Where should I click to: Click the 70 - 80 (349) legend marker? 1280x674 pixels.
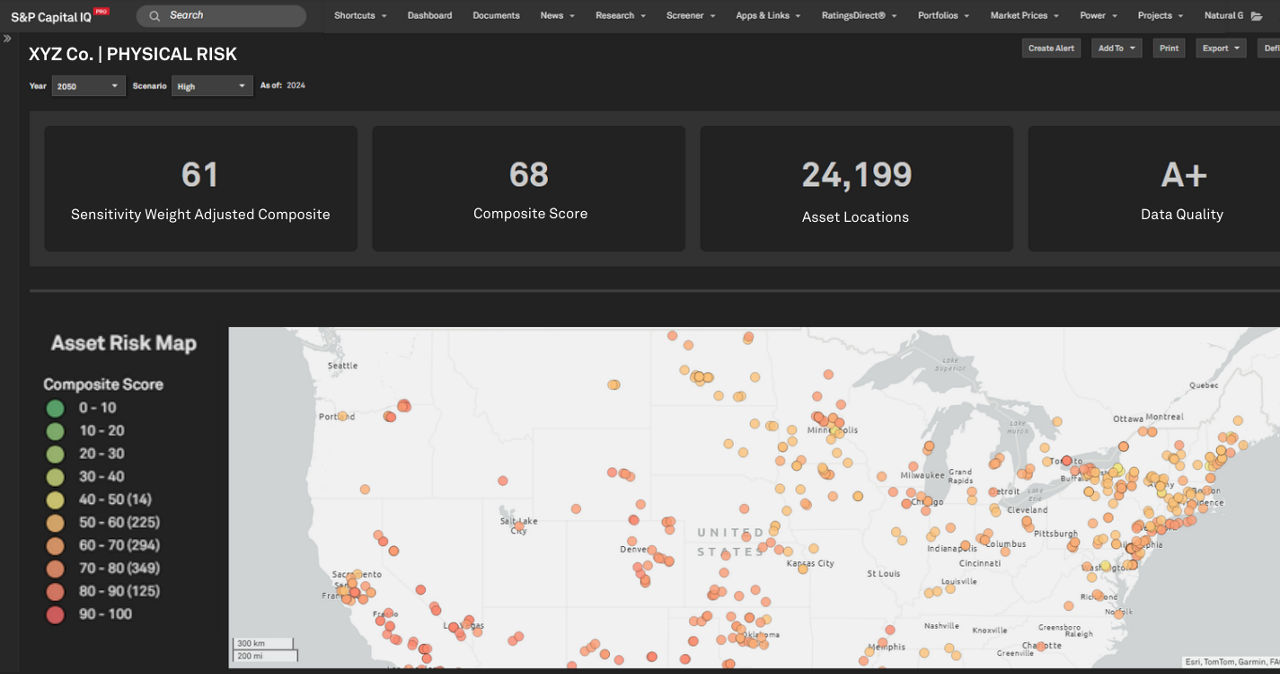coord(55,569)
